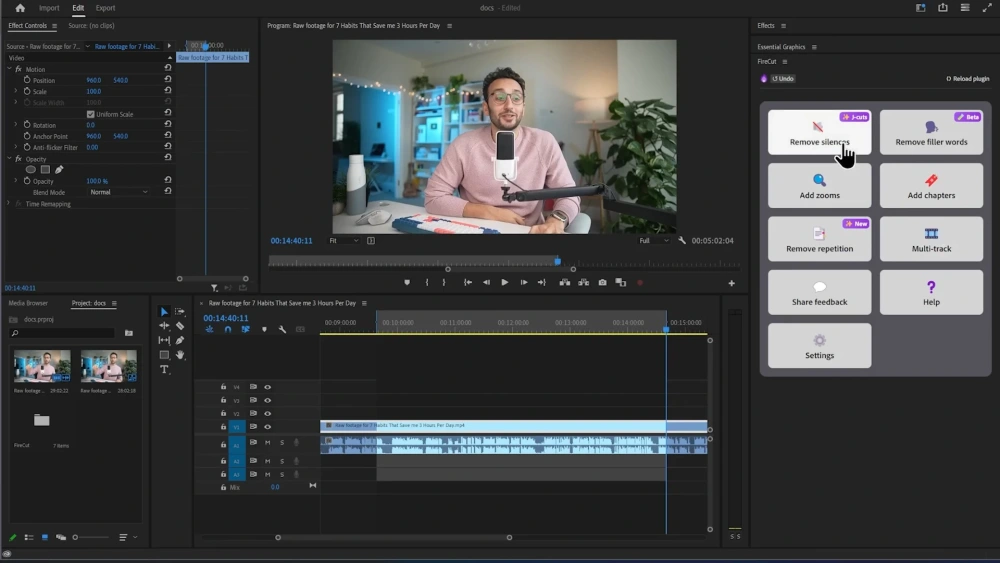Collapse the Motion effect section
This screenshot has width=1000, height=563.
[10, 69]
